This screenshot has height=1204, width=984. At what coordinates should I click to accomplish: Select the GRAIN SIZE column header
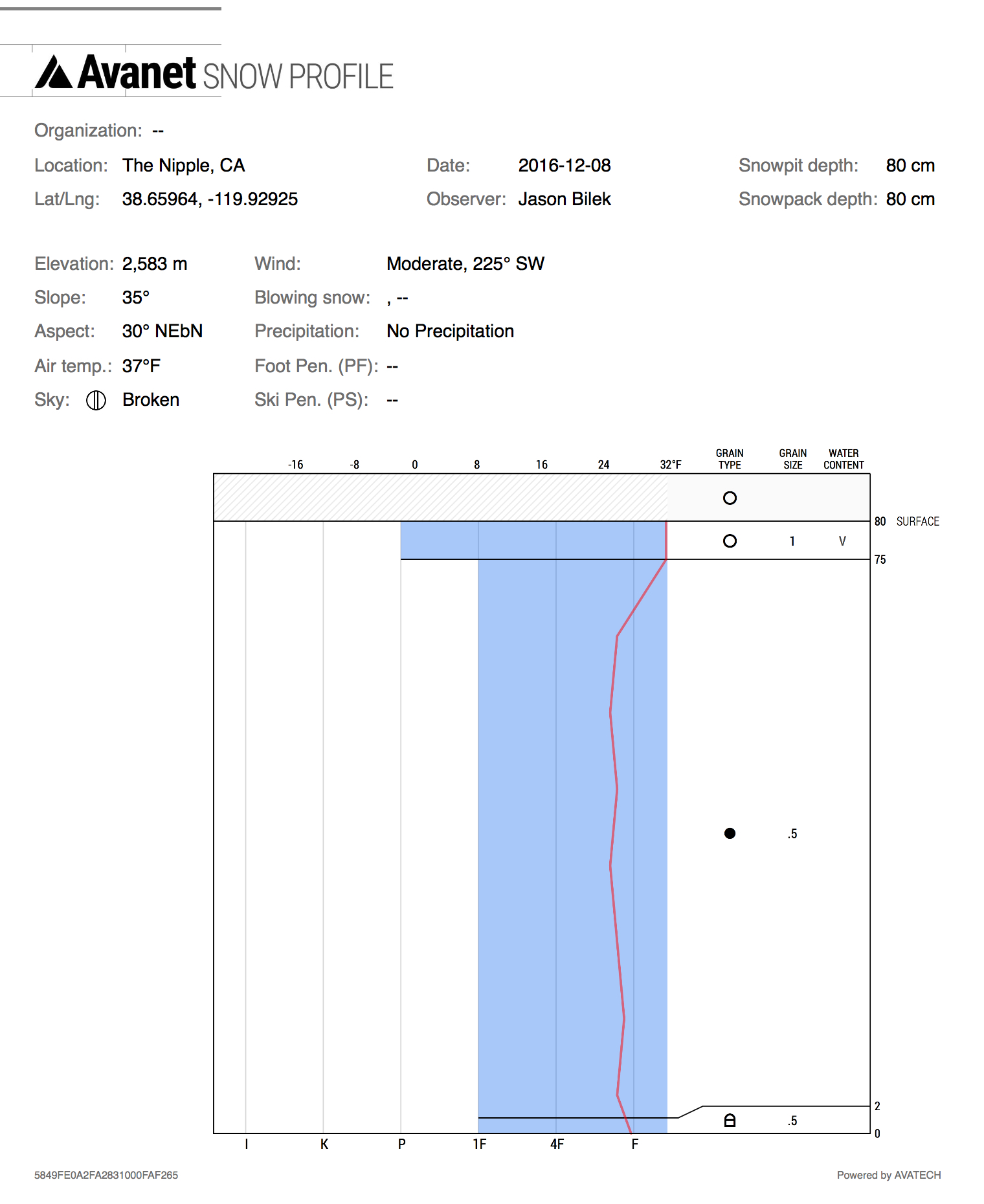tap(792, 459)
